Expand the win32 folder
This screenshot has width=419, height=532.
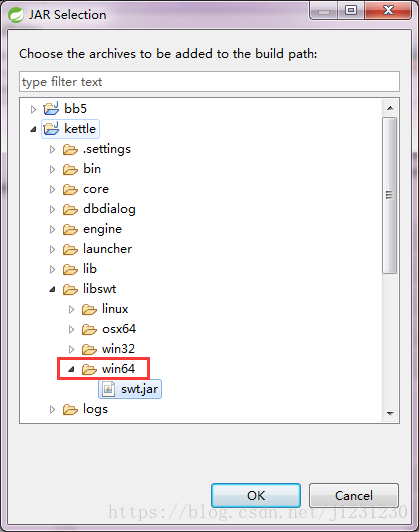71,349
